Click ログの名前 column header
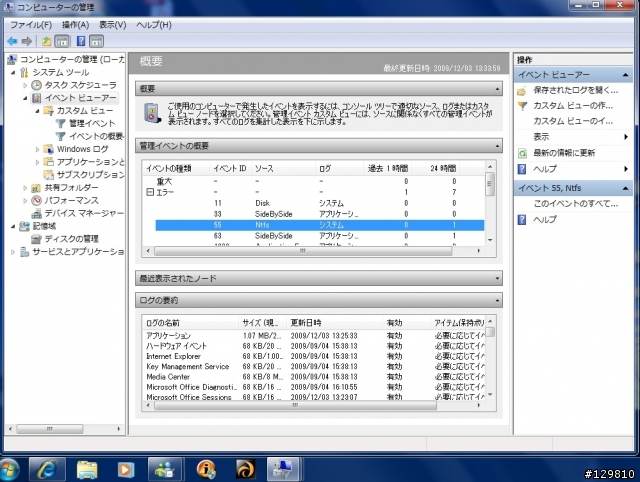Screen dimensions: 640x482 pos(190,323)
